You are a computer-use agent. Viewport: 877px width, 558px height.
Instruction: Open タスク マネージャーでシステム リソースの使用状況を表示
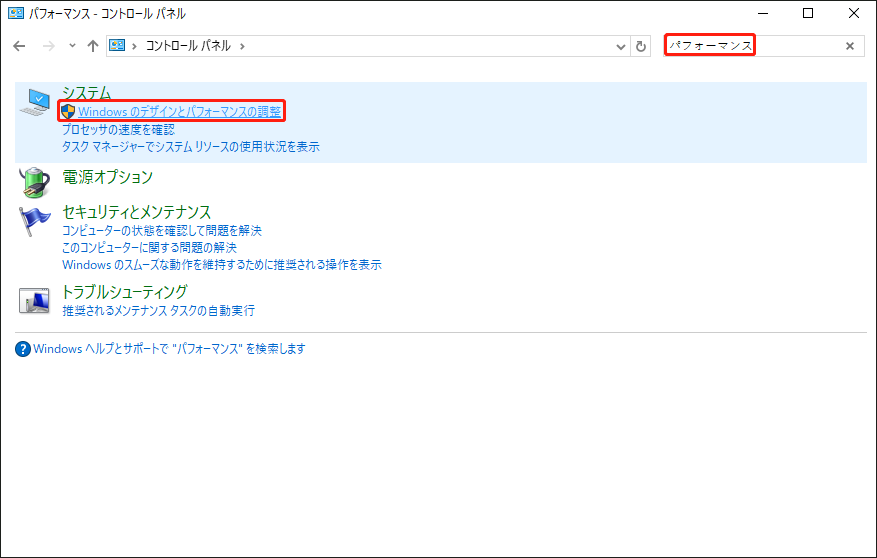point(191,147)
